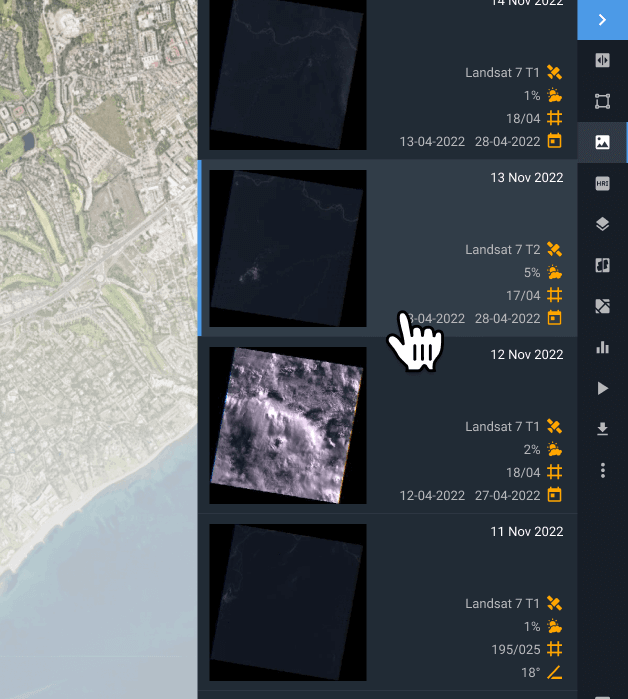The width and height of the screenshot is (628, 699).
Task: Click cloud icon in 14 Nov scene
Action: click(554, 95)
